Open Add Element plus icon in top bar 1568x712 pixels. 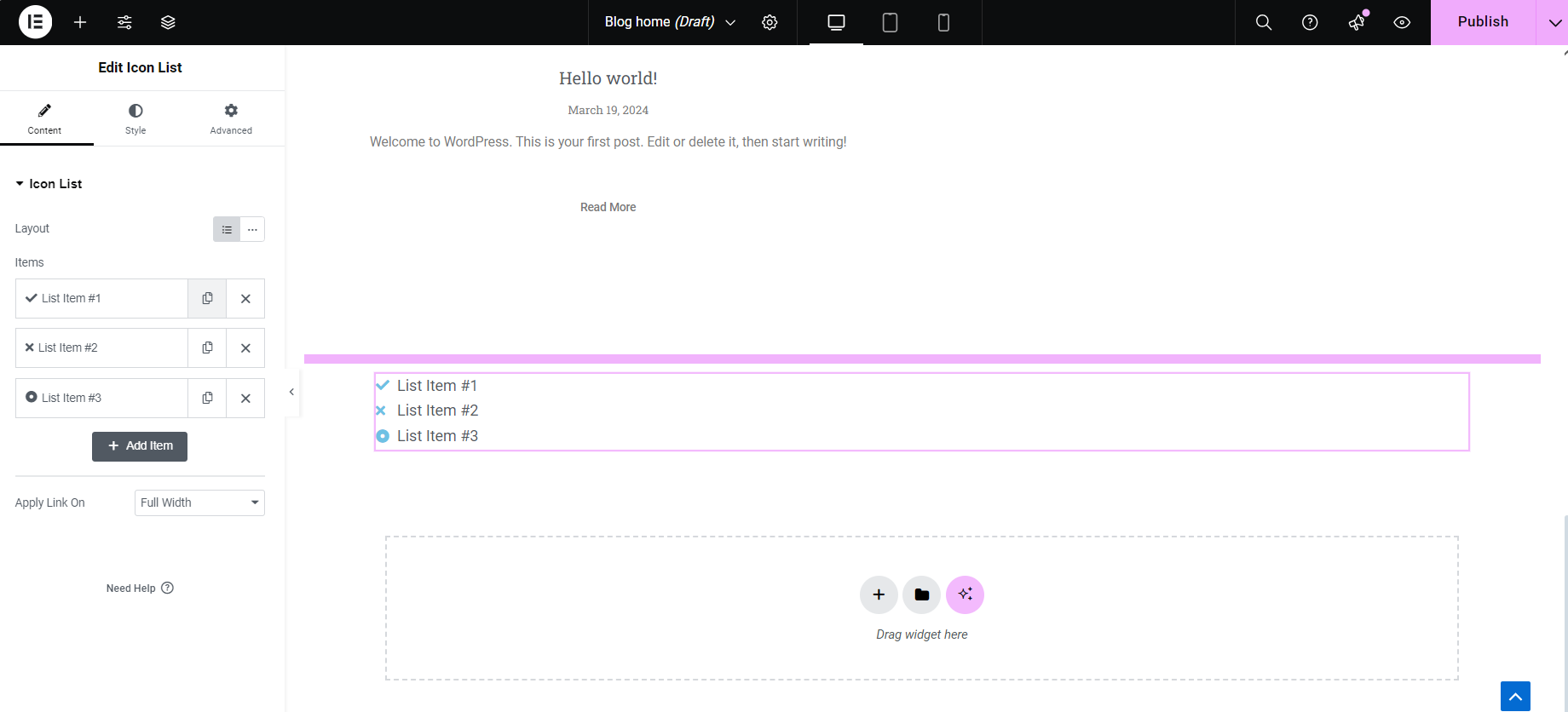(80, 22)
